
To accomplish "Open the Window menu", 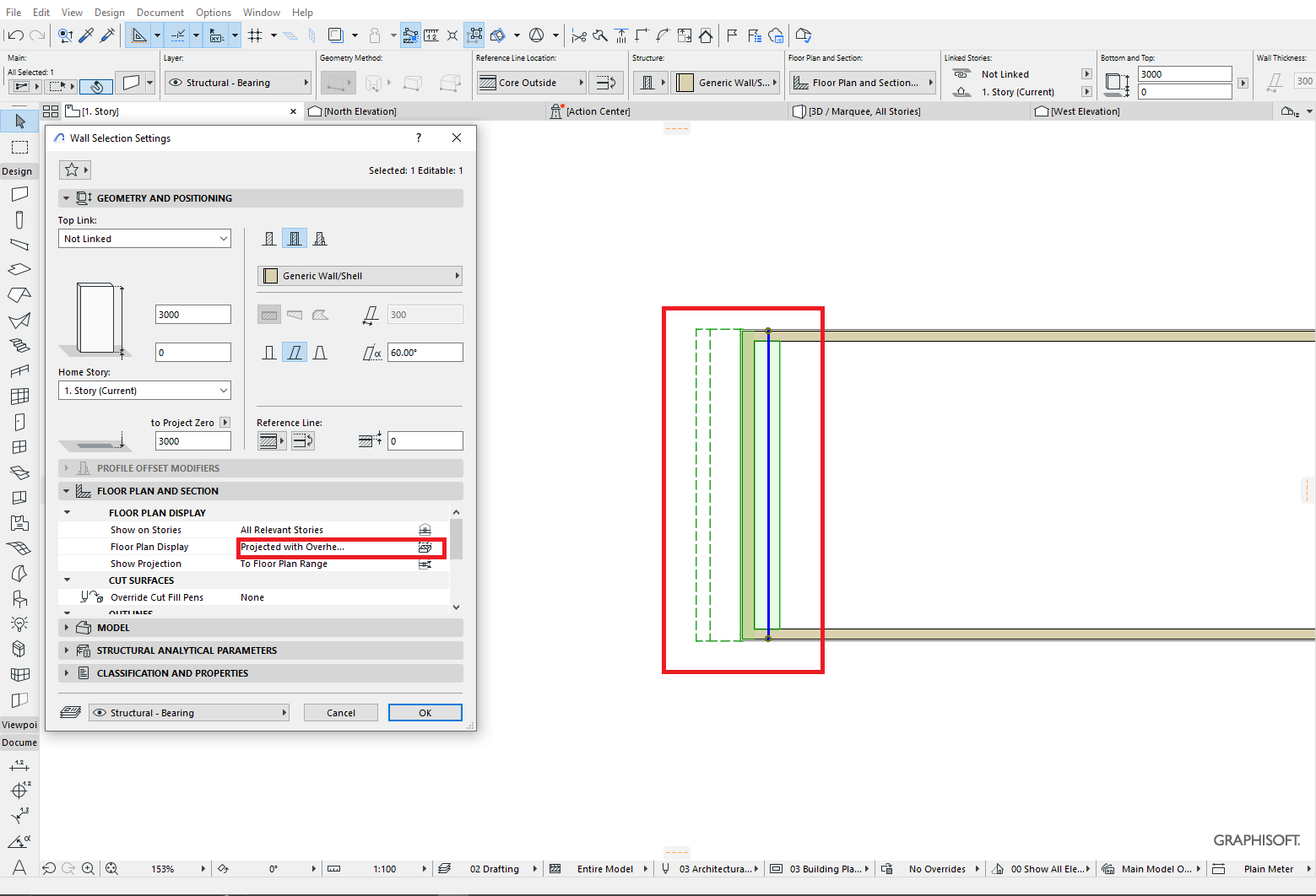I will pyautogui.click(x=261, y=12).
